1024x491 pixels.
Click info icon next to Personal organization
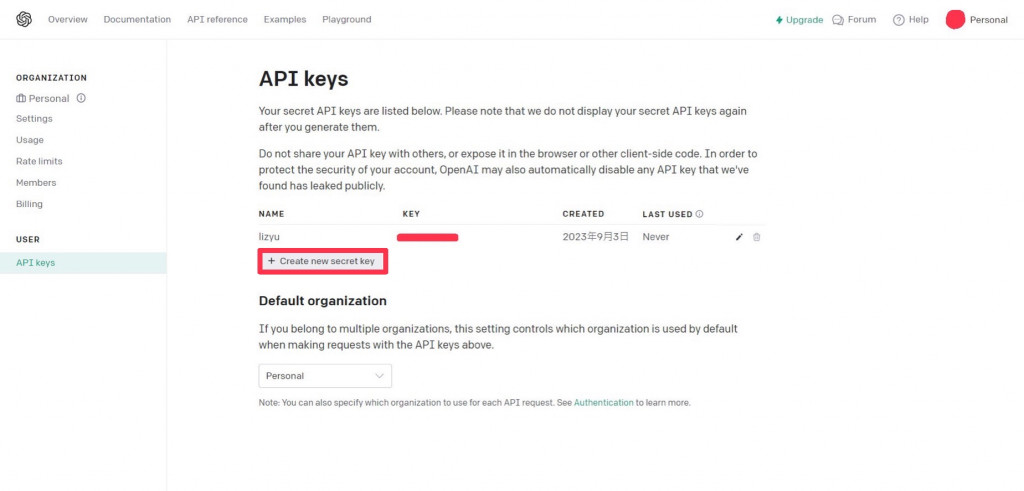(x=81, y=99)
